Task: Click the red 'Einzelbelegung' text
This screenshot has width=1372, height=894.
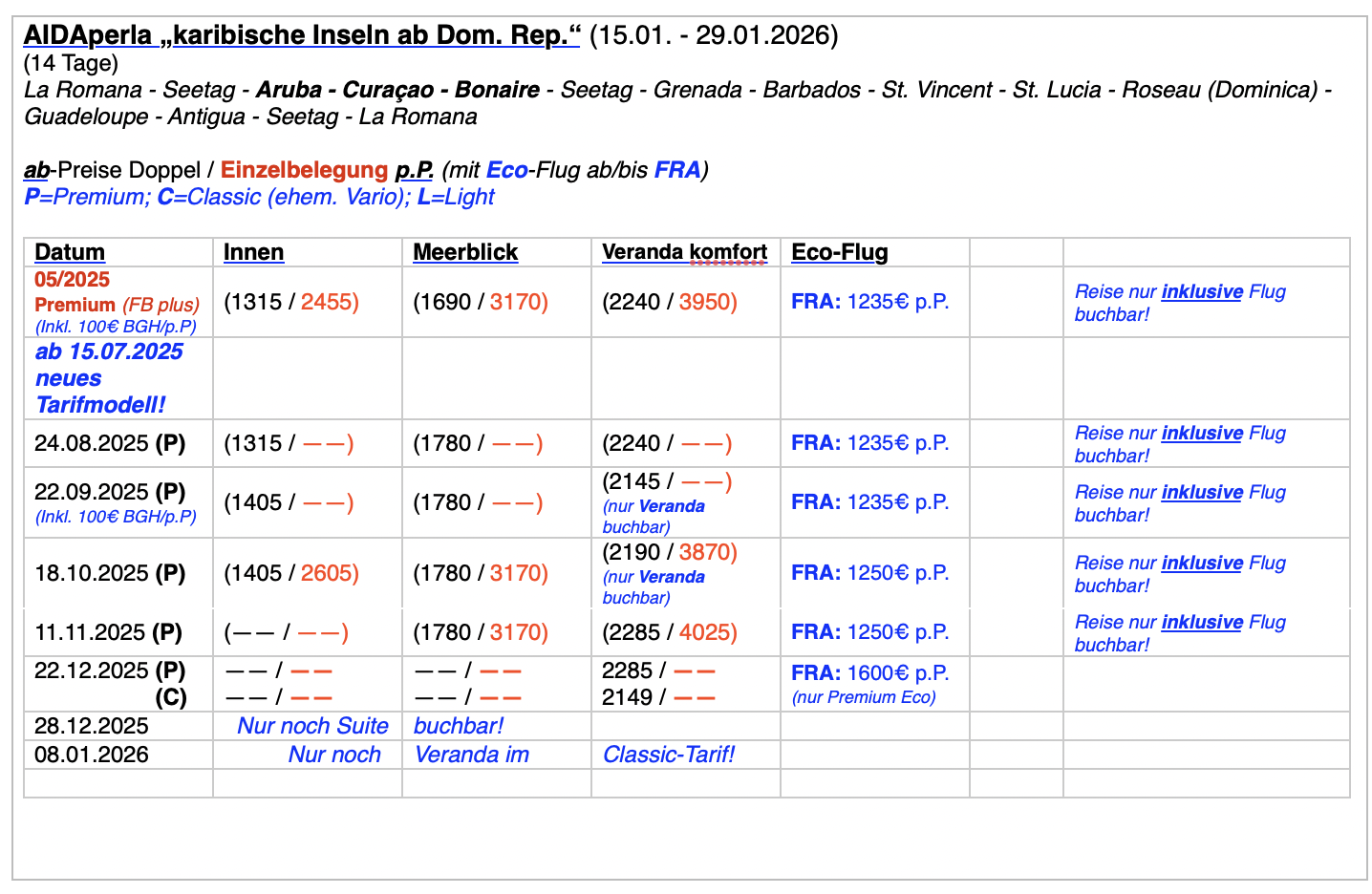Action: coord(304,170)
